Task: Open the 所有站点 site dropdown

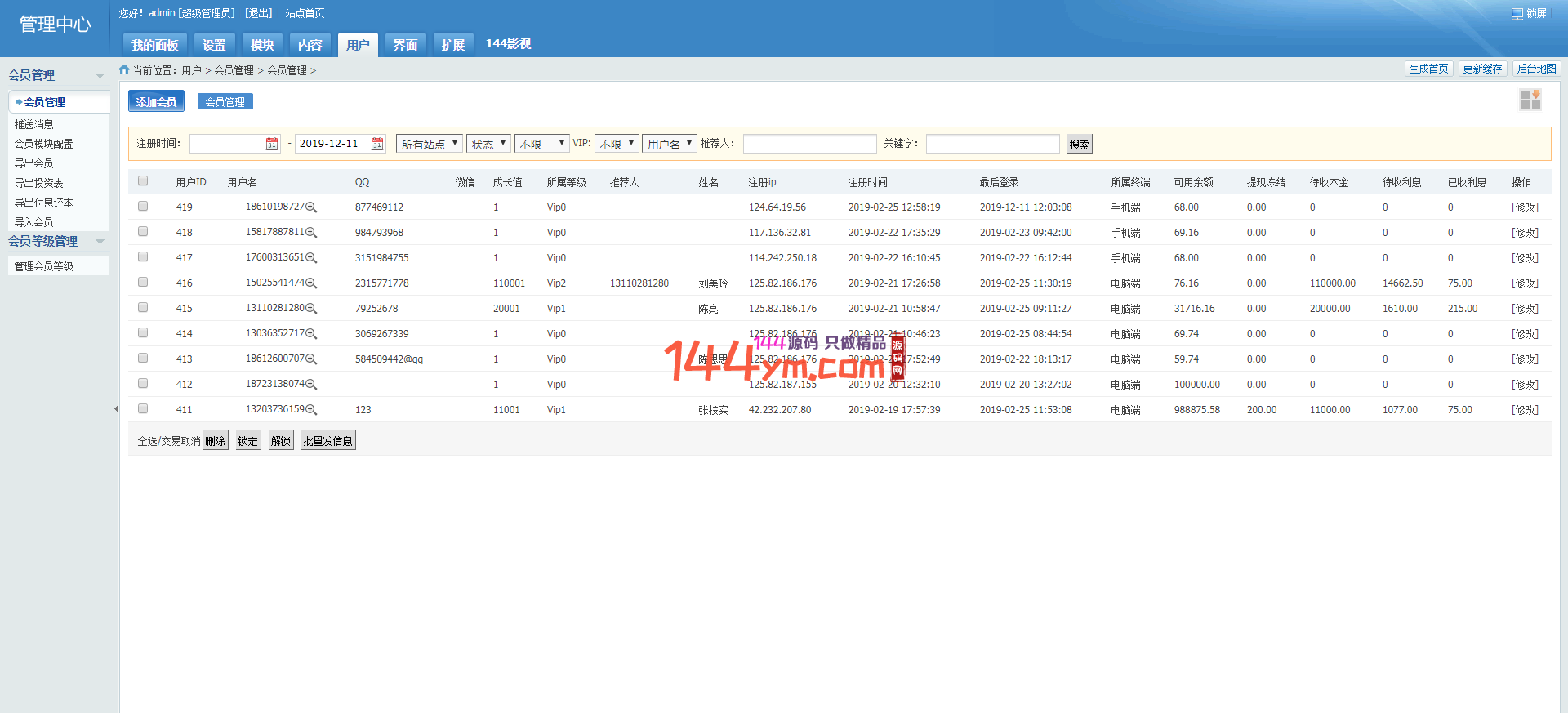Action: point(430,144)
